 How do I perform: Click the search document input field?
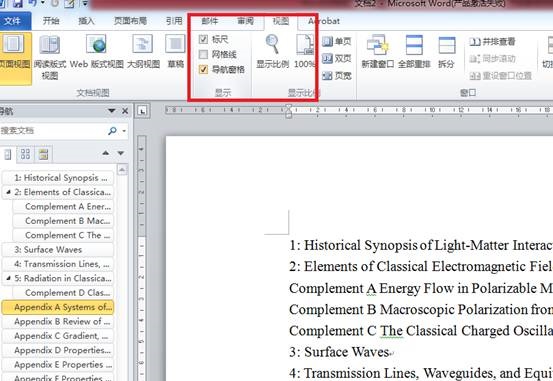tap(53, 131)
